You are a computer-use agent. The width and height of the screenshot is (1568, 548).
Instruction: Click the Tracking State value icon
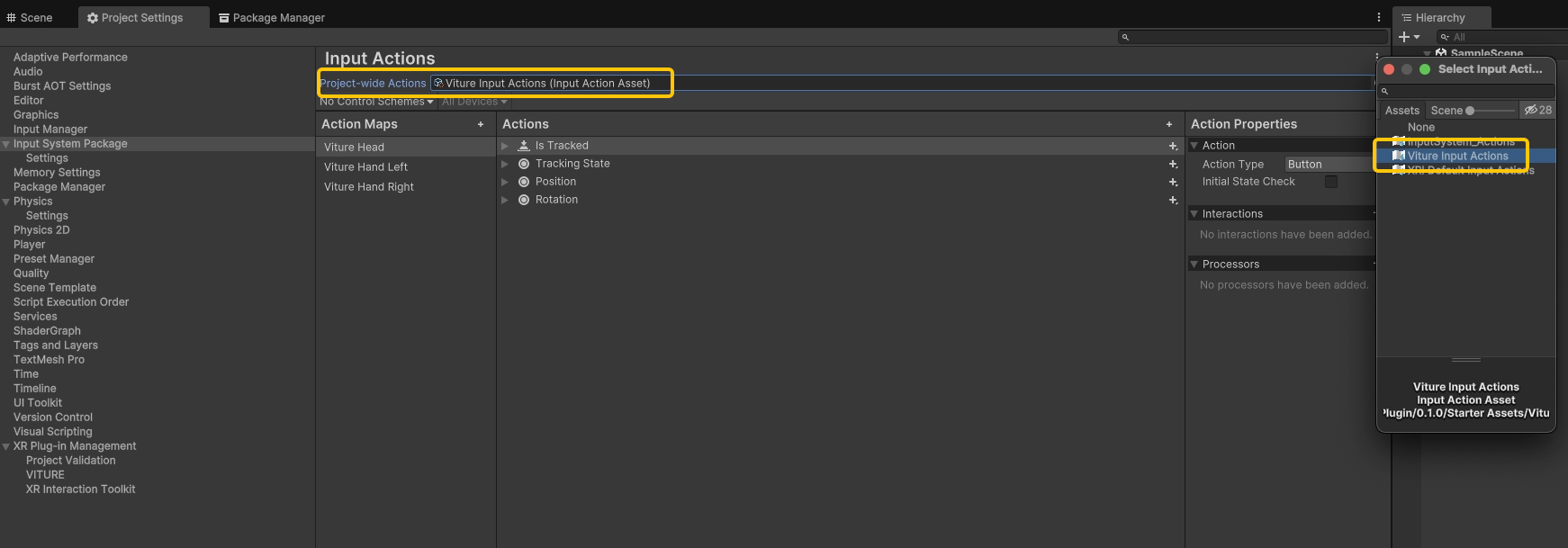click(524, 164)
